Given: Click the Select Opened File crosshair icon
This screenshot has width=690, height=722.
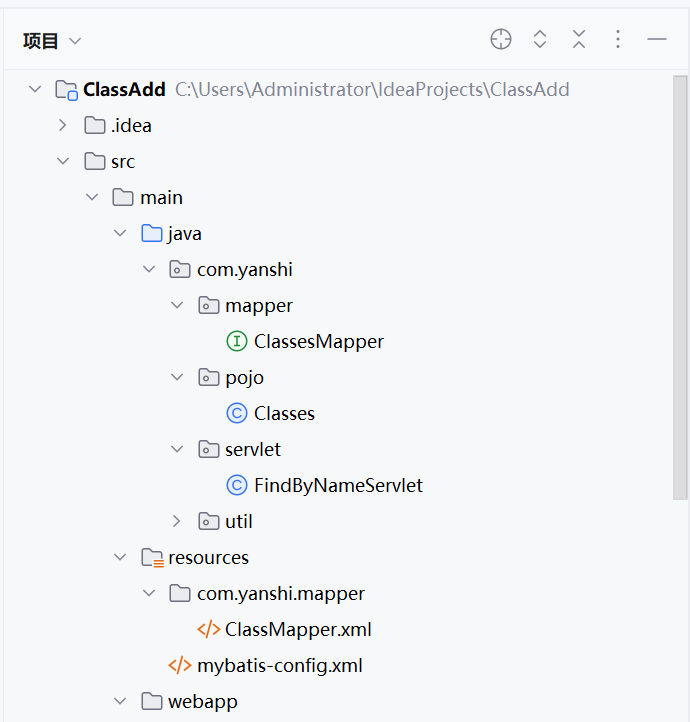Looking at the screenshot, I should (501, 39).
